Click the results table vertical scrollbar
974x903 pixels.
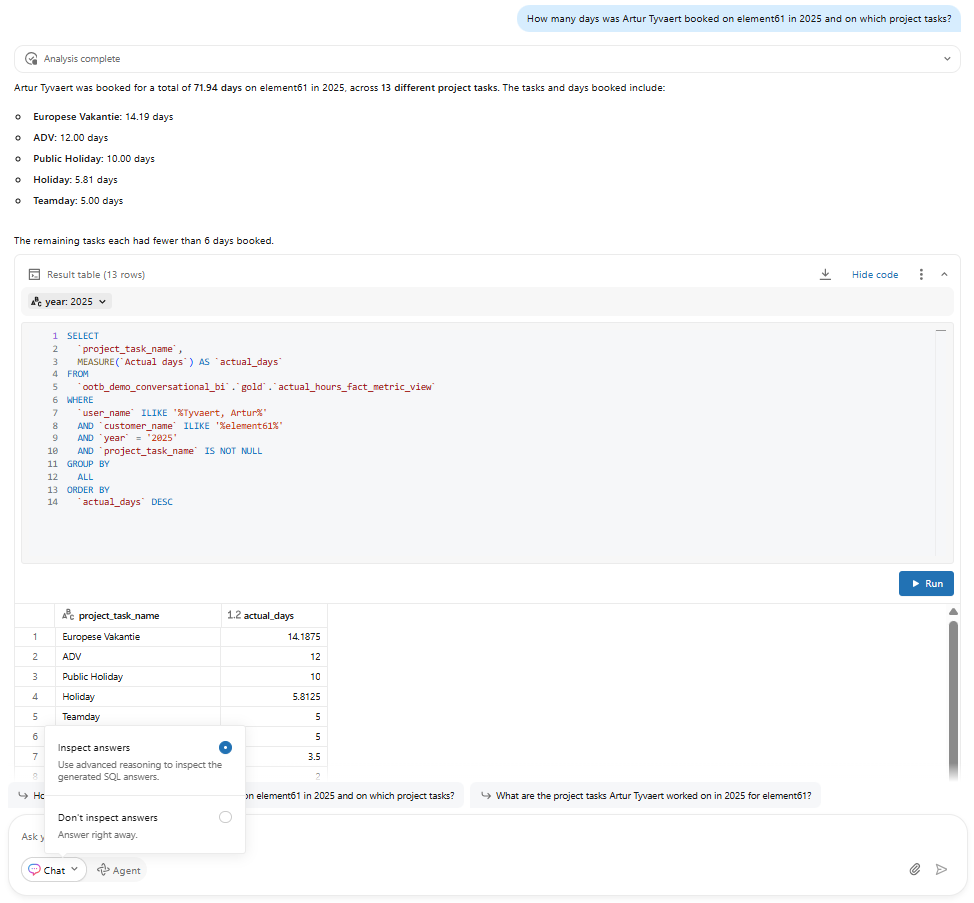(952, 690)
